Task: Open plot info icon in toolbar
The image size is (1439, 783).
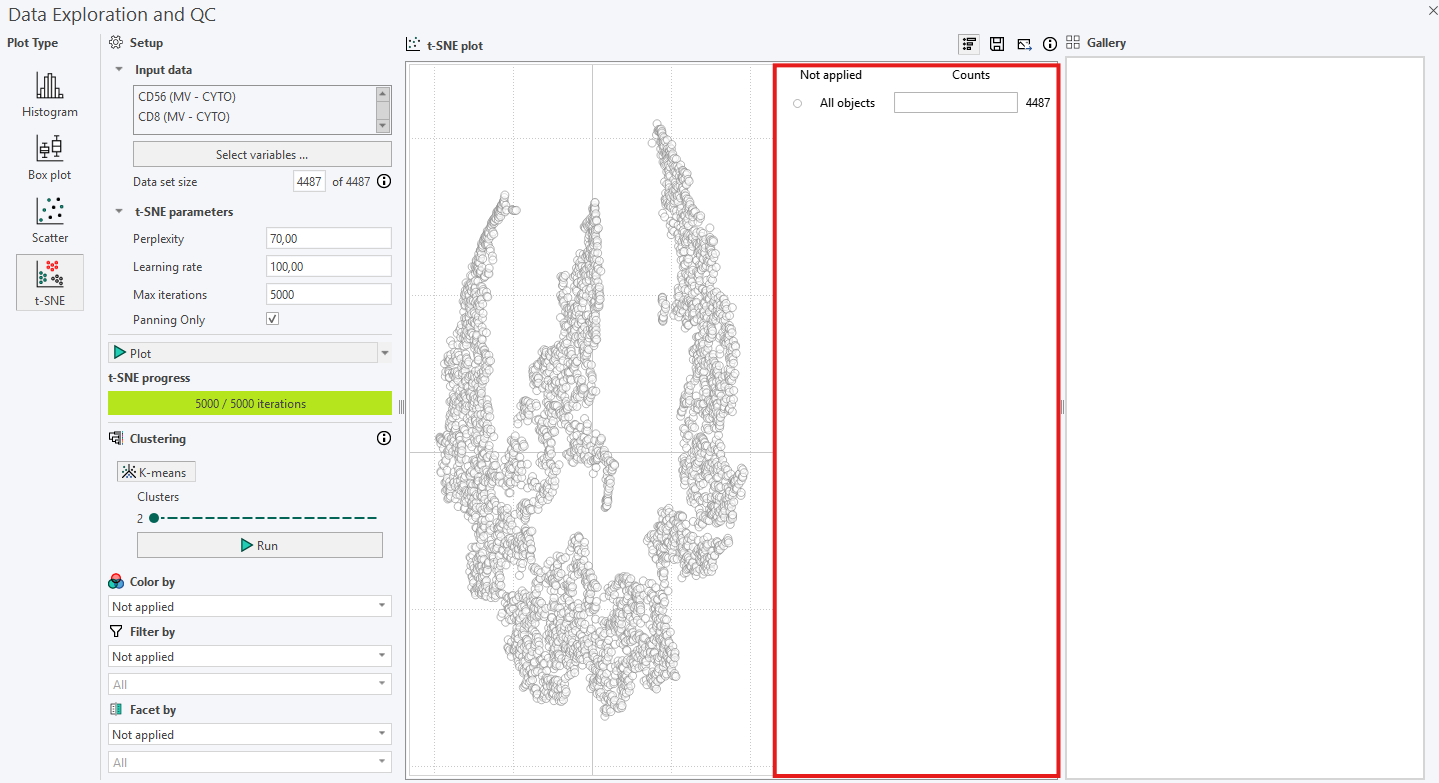Action: tap(1050, 44)
